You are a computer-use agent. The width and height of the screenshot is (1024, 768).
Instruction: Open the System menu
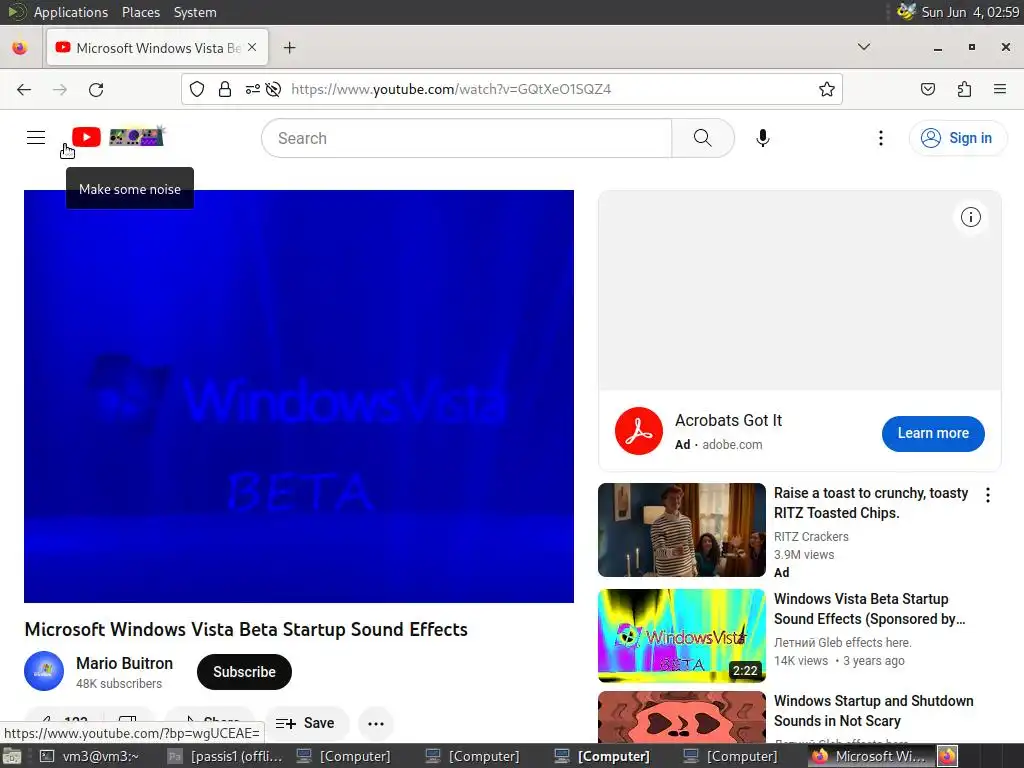195,12
